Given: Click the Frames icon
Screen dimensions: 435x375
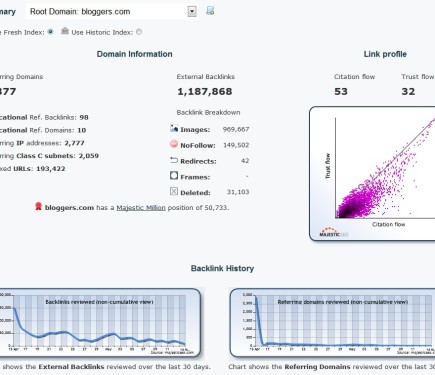Looking at the screenshot, I should tap(174, 175).
